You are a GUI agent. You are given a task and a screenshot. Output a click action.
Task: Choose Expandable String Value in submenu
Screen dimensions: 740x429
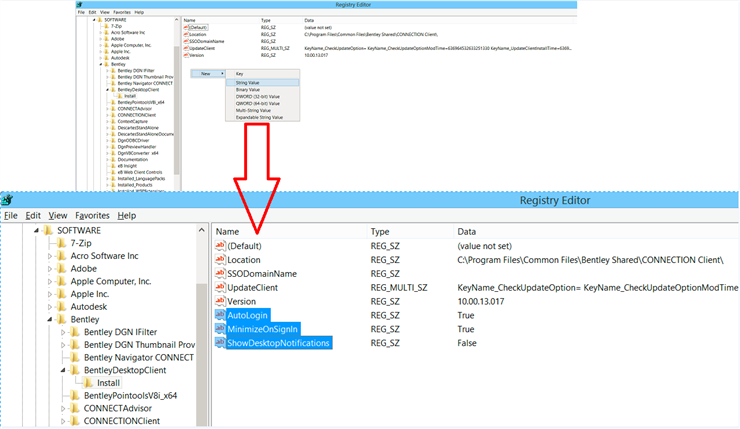point(262,118)
